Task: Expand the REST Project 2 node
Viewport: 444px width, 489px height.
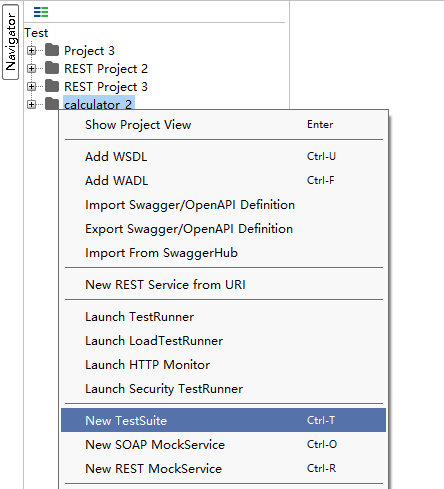Action: [x=31, y=69]
